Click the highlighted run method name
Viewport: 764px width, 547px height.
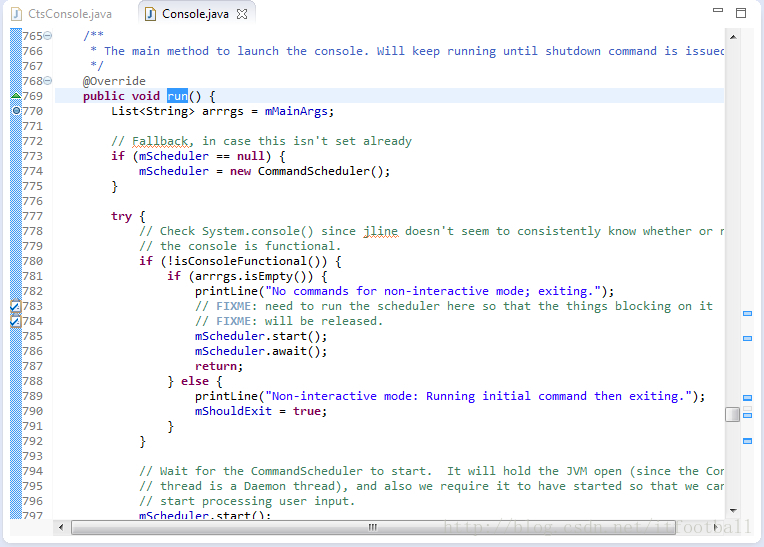click(177, 96)
